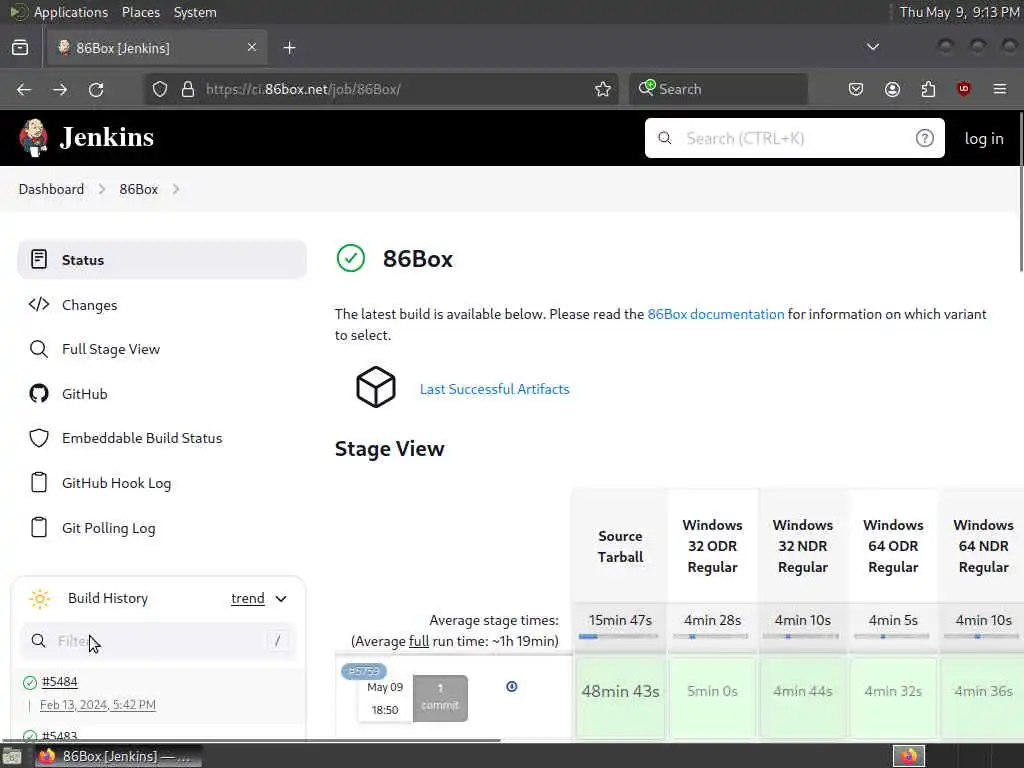This screenshot has height=768, width=1024.
Task: Open the list all tabs dropdown
Action: [872, 47]
